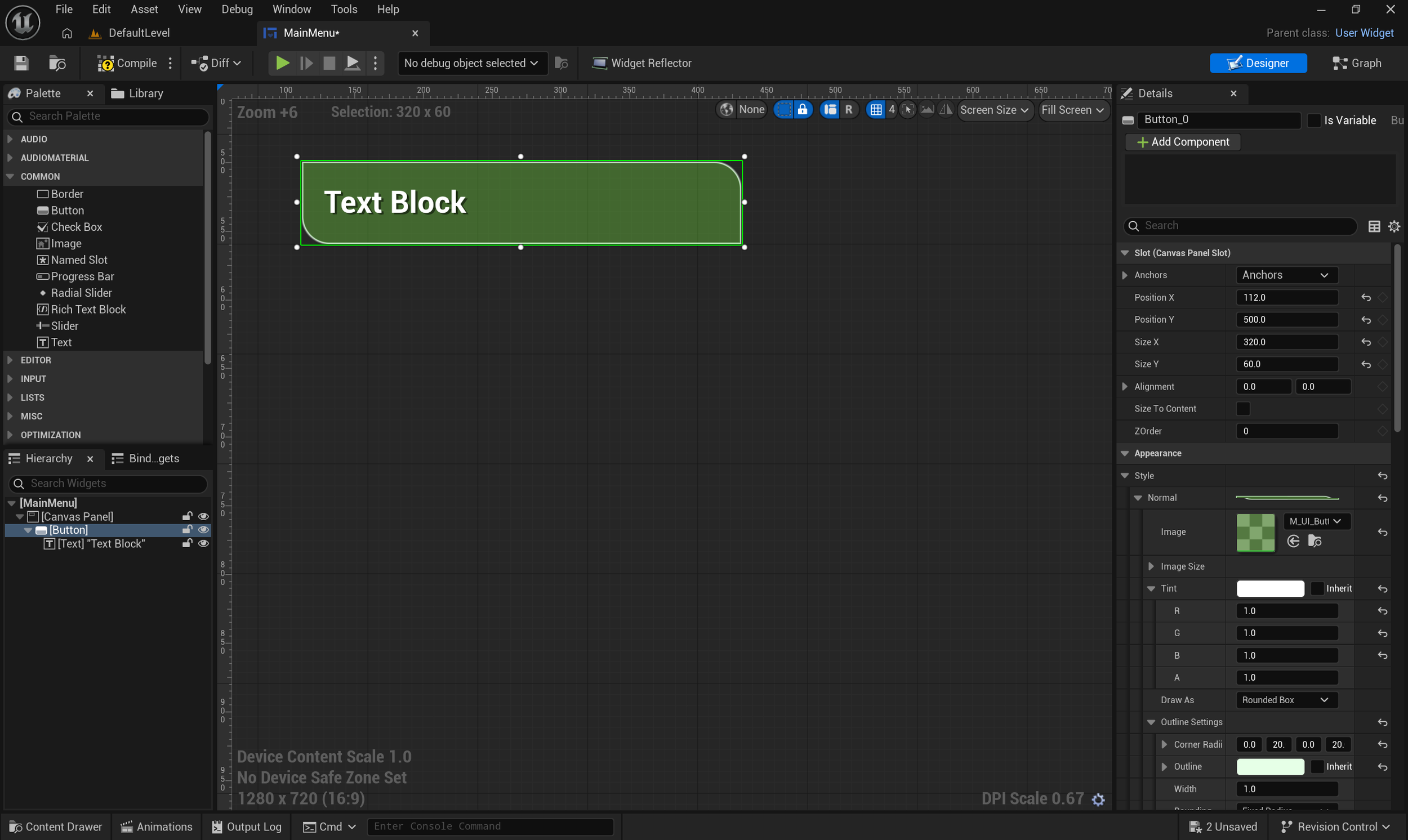Image resolution: width=1408 pixels, height=840 pixels.
Task: Reset Corner Radii to default arrow
Action: (x=1383, y=744)
